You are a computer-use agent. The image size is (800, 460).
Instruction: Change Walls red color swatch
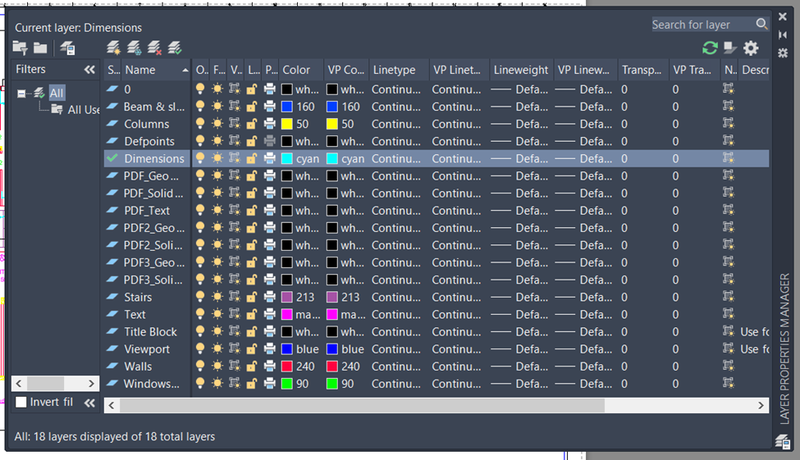click(287, 366)
